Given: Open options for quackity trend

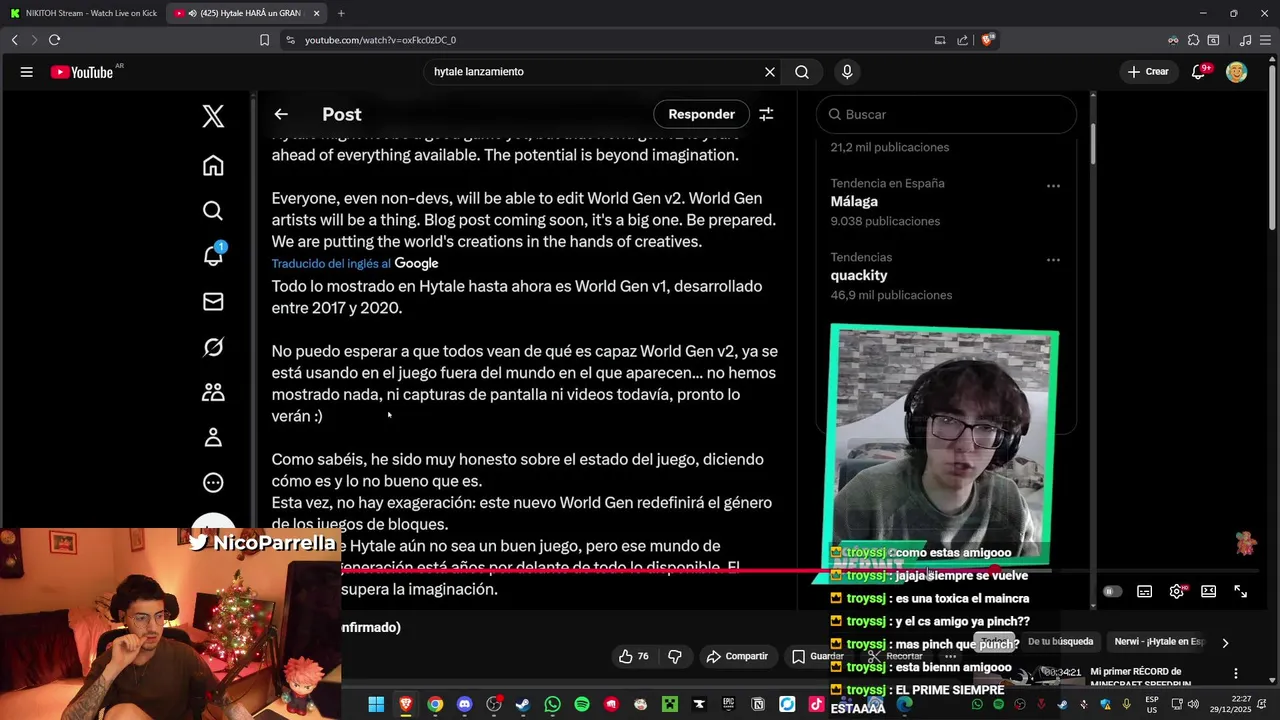Looking at the screenshot, I should click(1053, 260).
